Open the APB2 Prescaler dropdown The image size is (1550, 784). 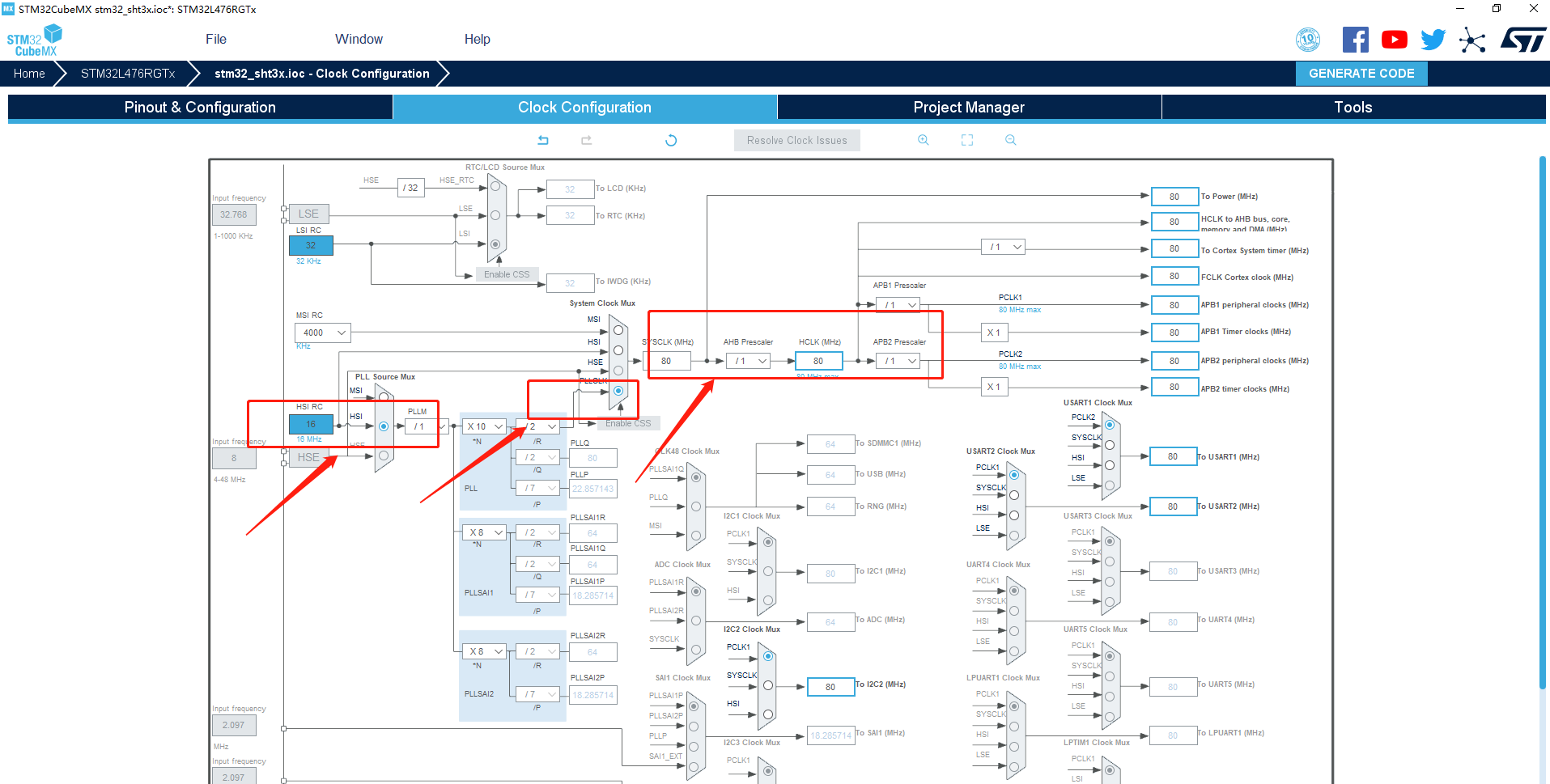click(898, 361)
